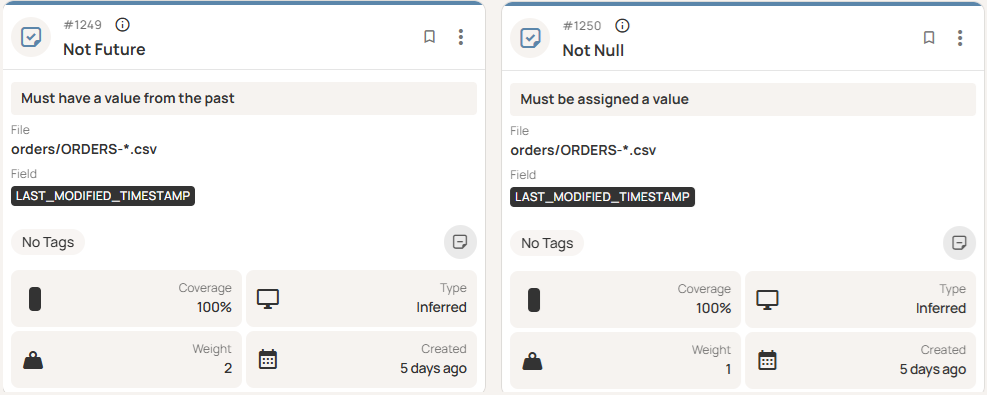Select the Not Null title
The height and width of the screenshot is (395, 987).
tap(594, 50)
